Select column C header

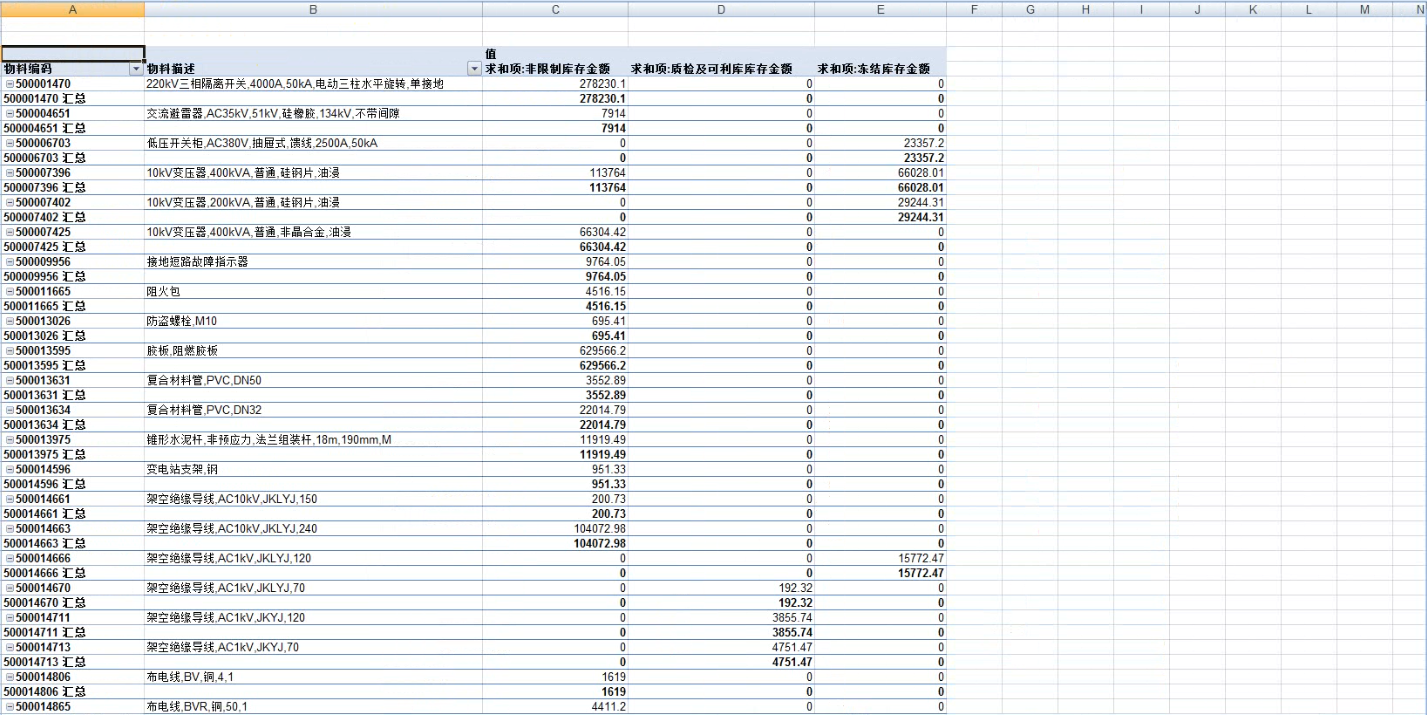(555, 9)
